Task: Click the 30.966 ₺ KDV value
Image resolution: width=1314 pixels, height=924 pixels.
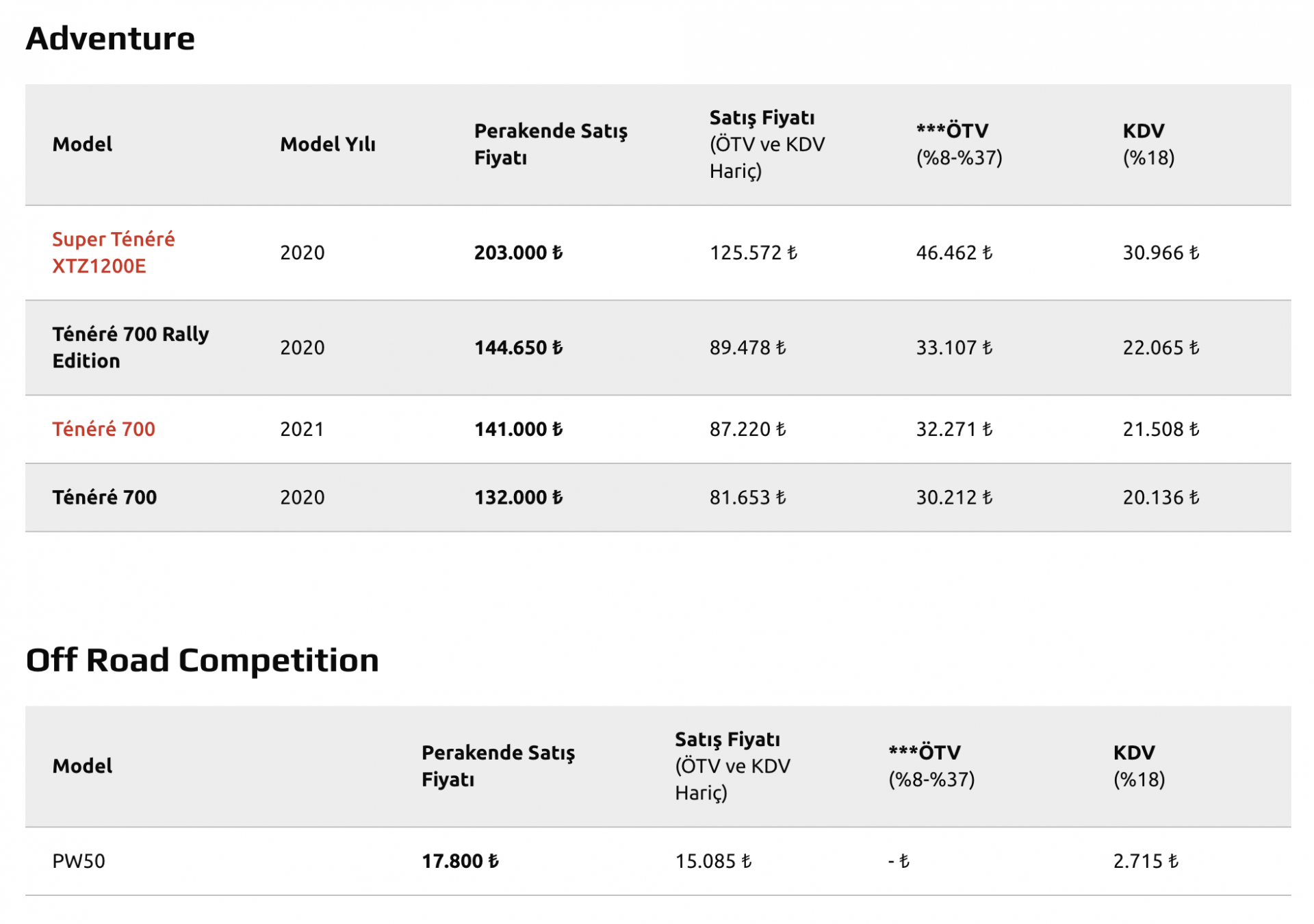Action: [1161, 253]
